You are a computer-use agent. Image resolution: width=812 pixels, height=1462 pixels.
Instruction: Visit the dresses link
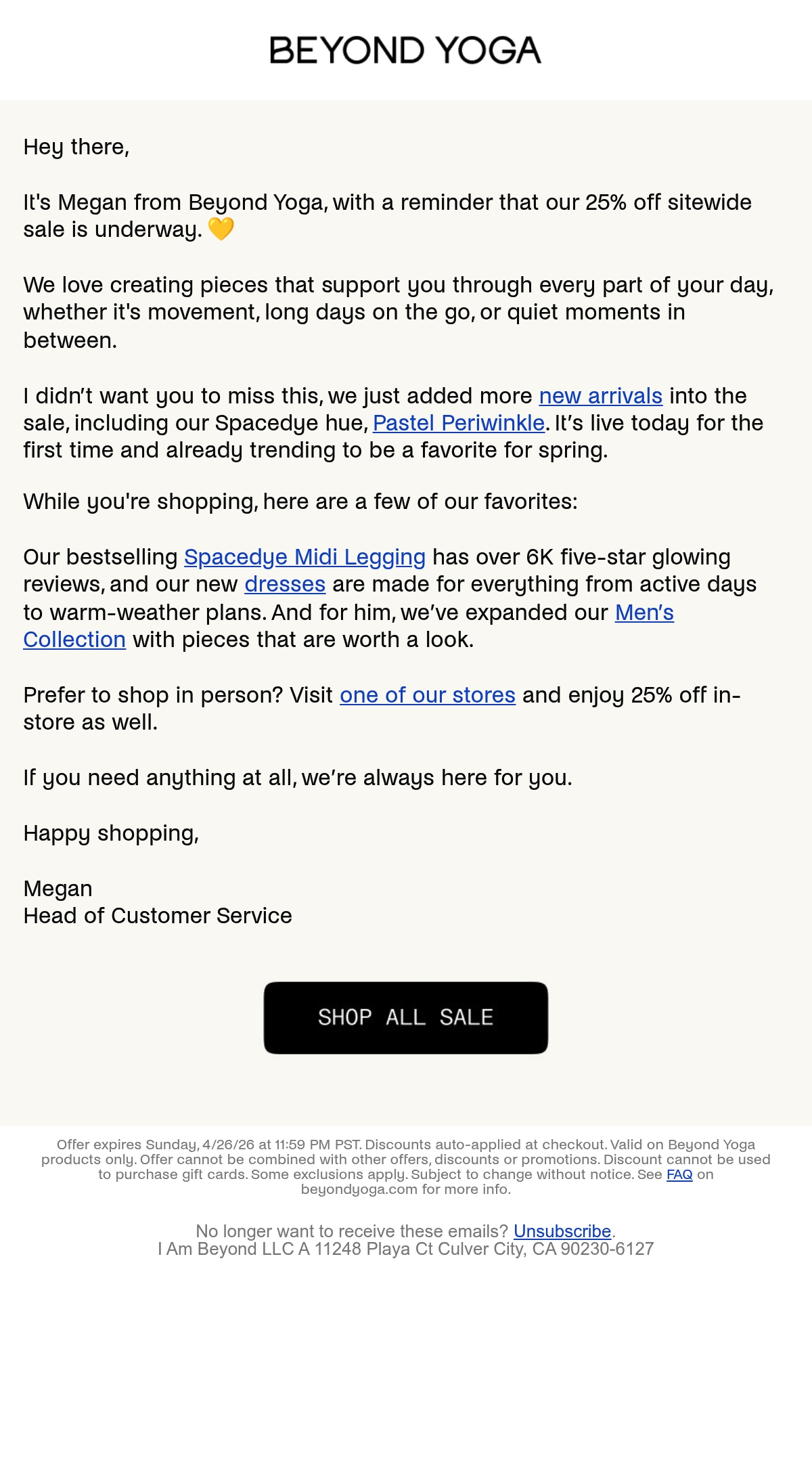click(285, 584)
